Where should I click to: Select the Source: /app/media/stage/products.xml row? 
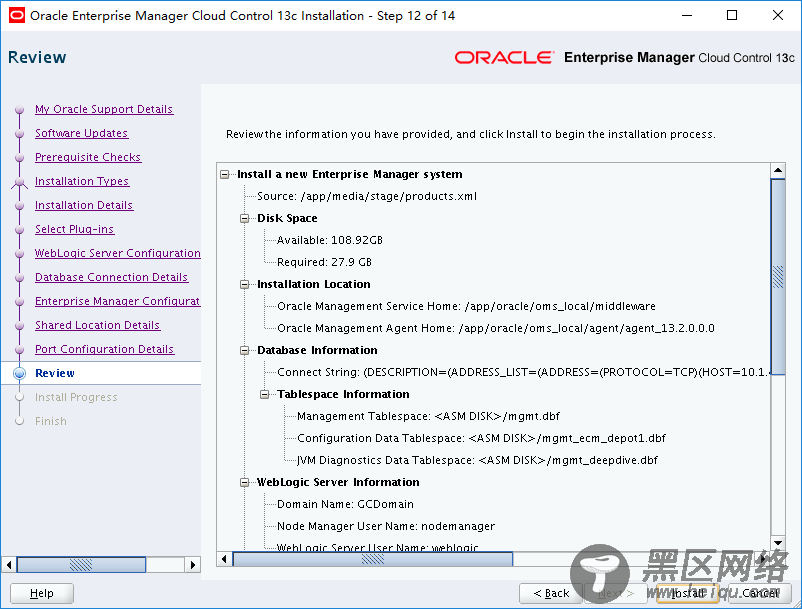(367, 196)
